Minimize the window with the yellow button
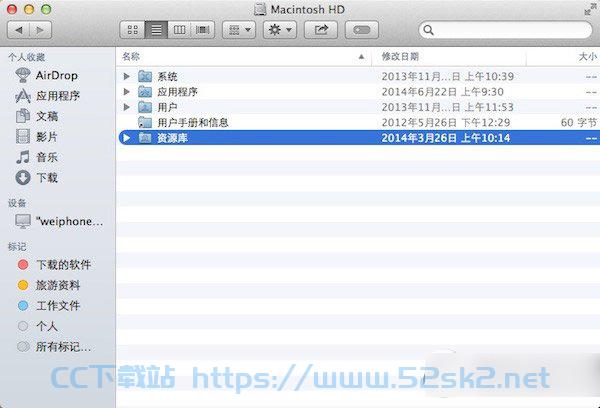The image size is (600, 408). click(29, 9)
